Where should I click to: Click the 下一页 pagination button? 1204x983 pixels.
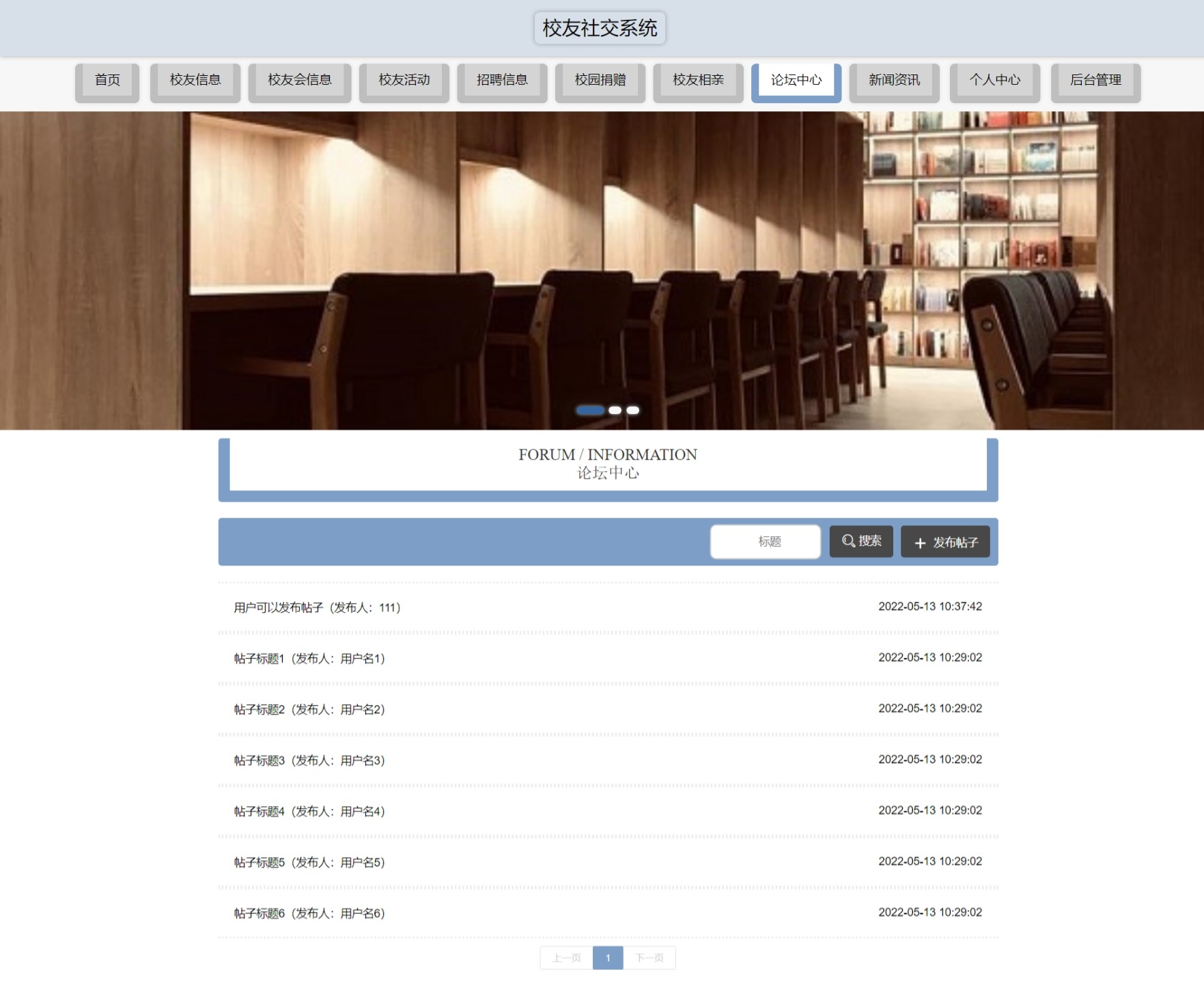click(x=649, y=958)
